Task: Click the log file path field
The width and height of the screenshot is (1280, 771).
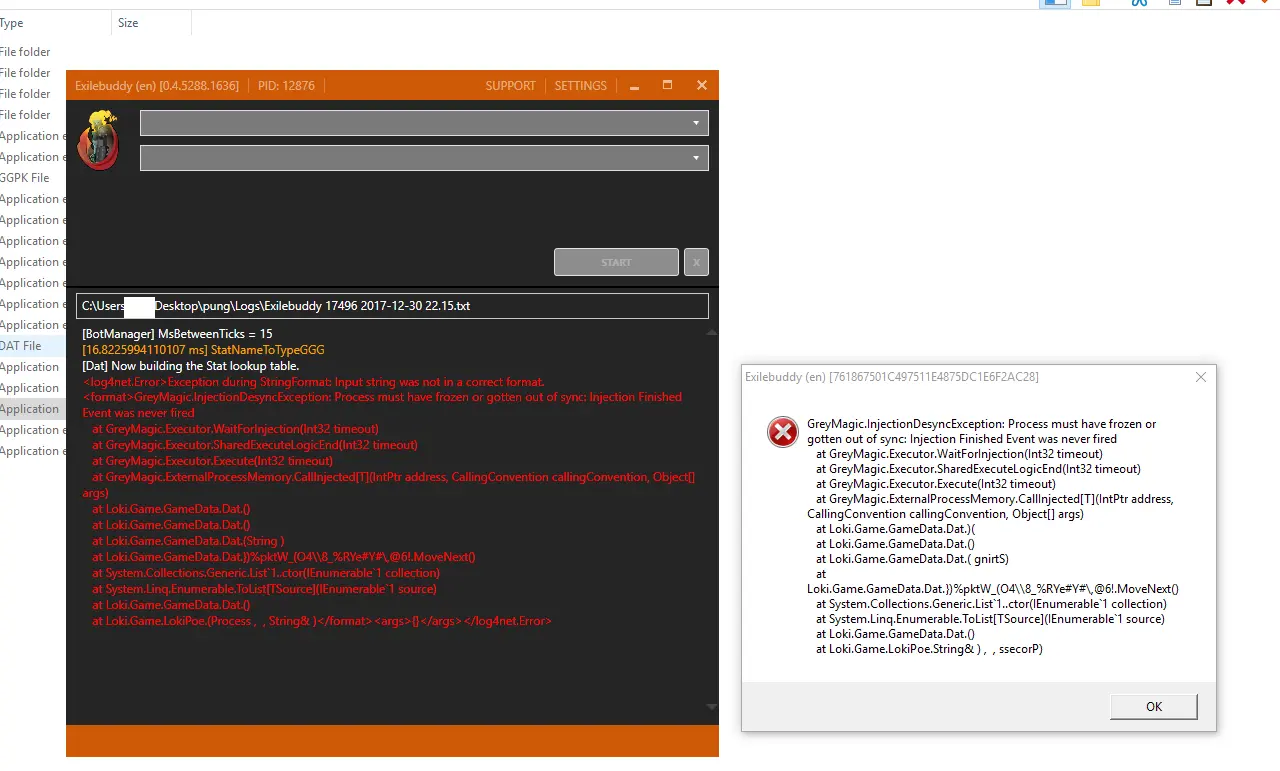Action: [x=392, y=306]
